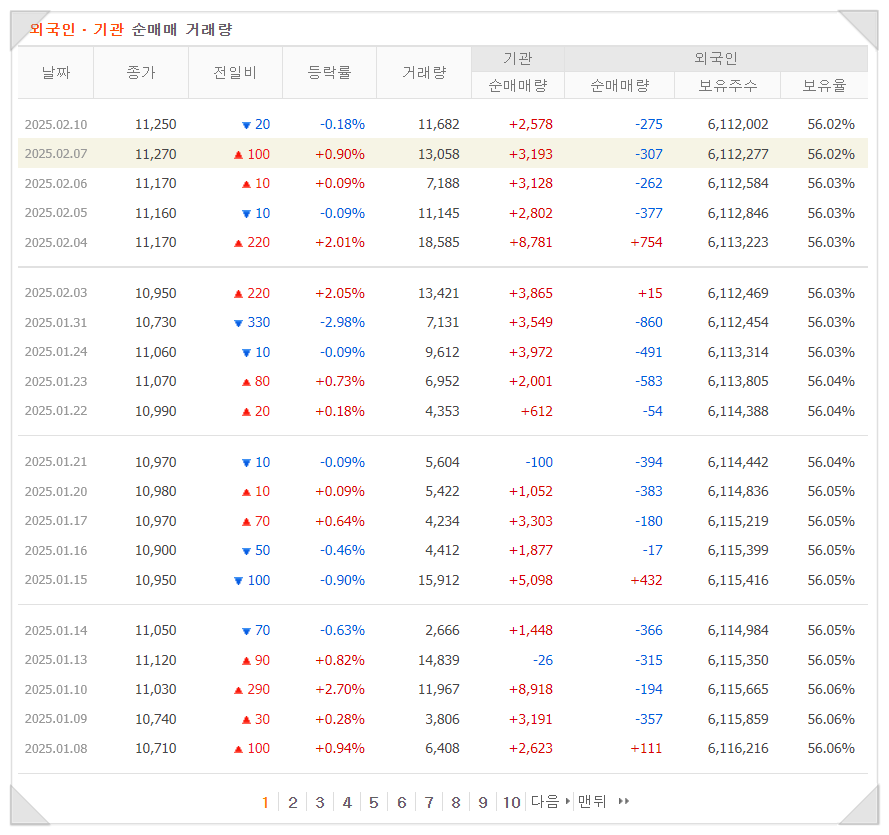
Task: Open page 3 in pagination
Action: click(x=320, y=802)
